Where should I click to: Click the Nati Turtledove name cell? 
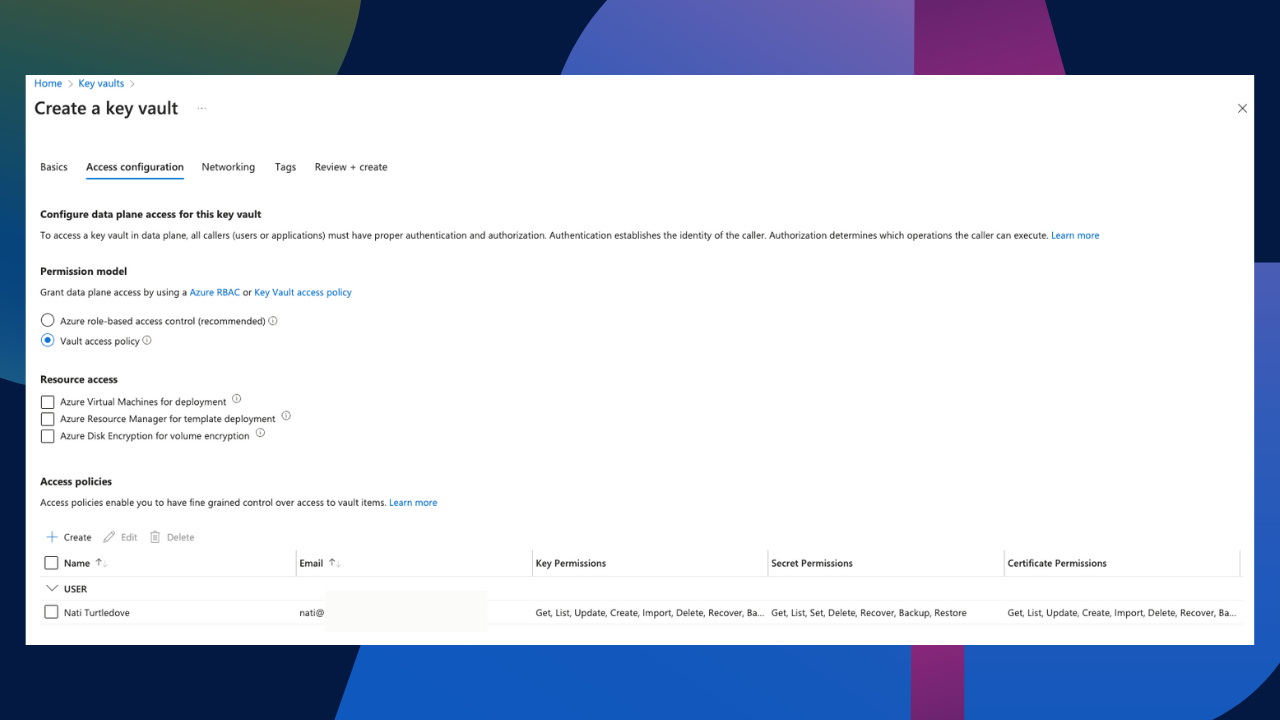tap(97, 612)
